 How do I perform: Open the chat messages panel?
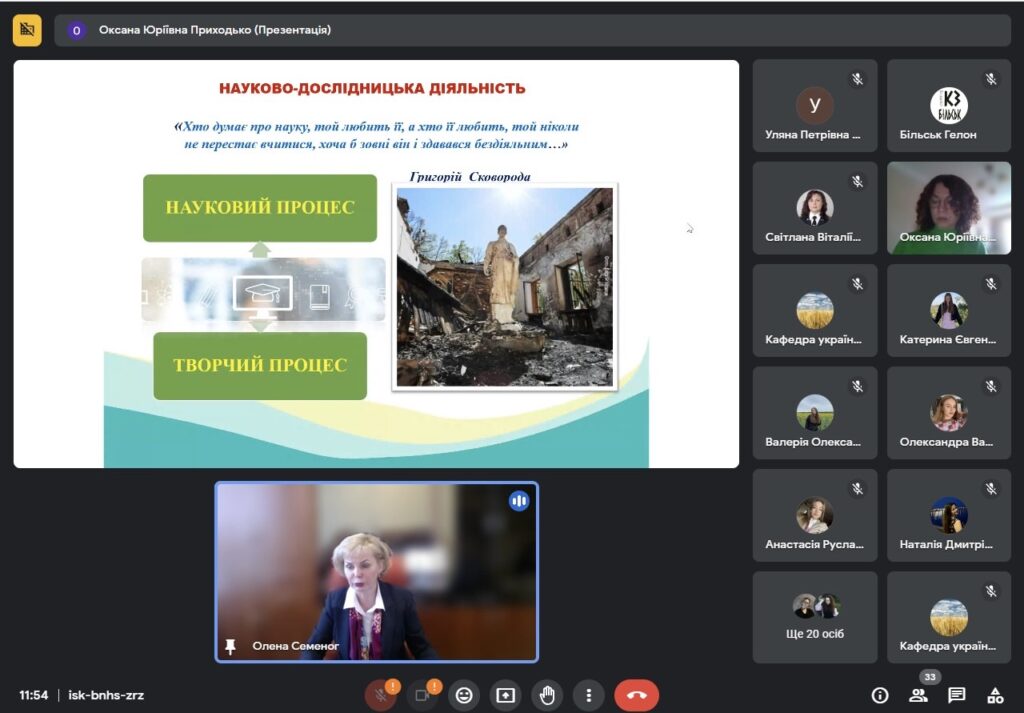point(957,695)
